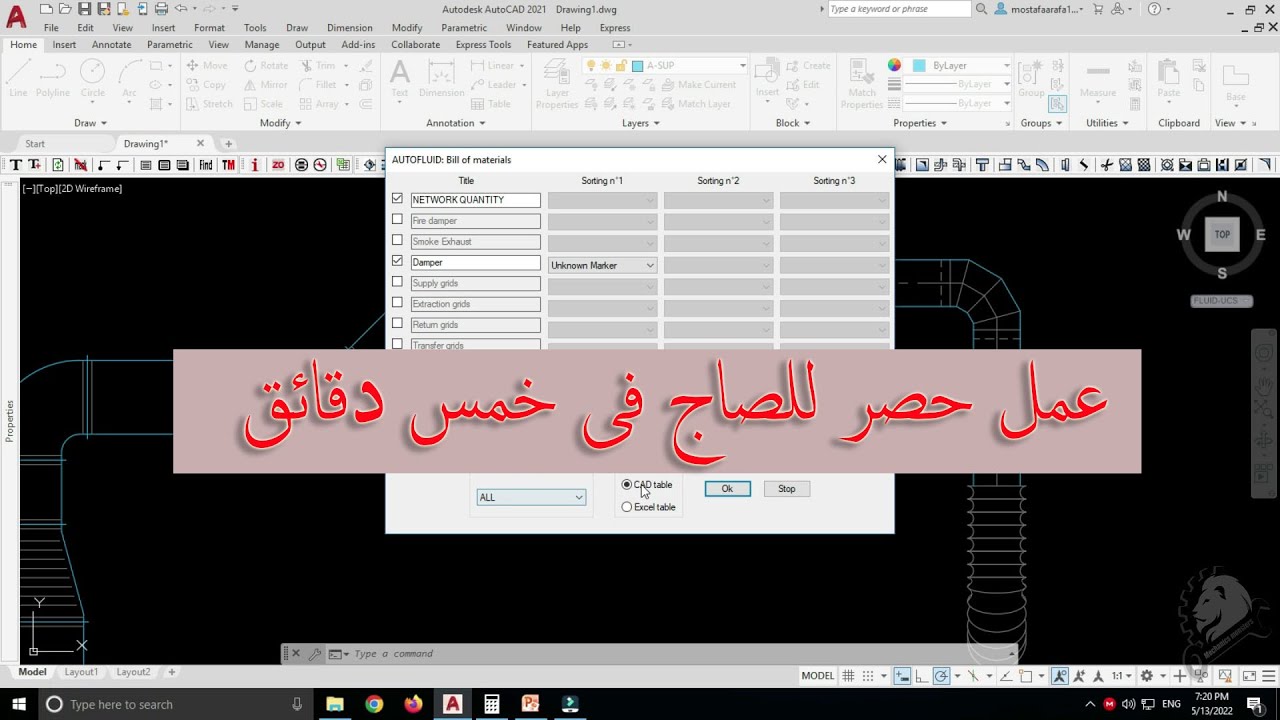Open the 'Unknown Marker' sorting dropdown

point(603,265)
